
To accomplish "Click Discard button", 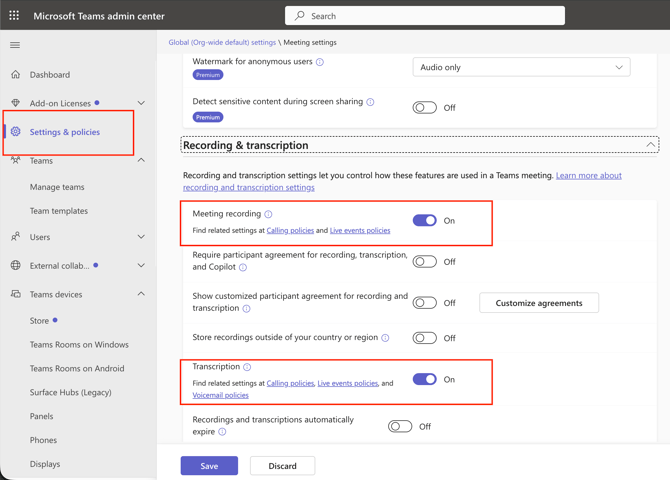I will pos(282,465).
